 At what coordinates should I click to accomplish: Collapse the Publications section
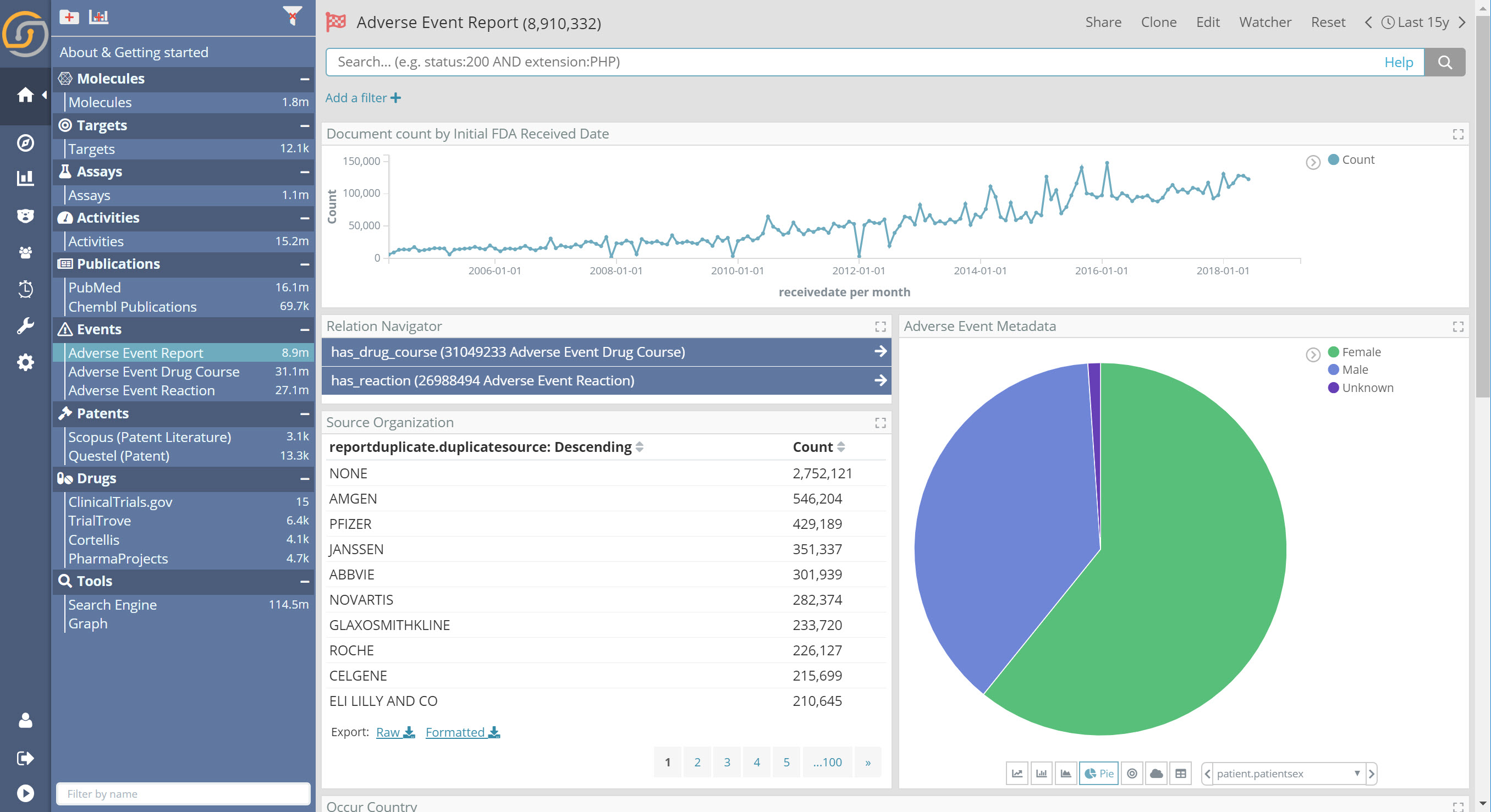coord(305,264)
